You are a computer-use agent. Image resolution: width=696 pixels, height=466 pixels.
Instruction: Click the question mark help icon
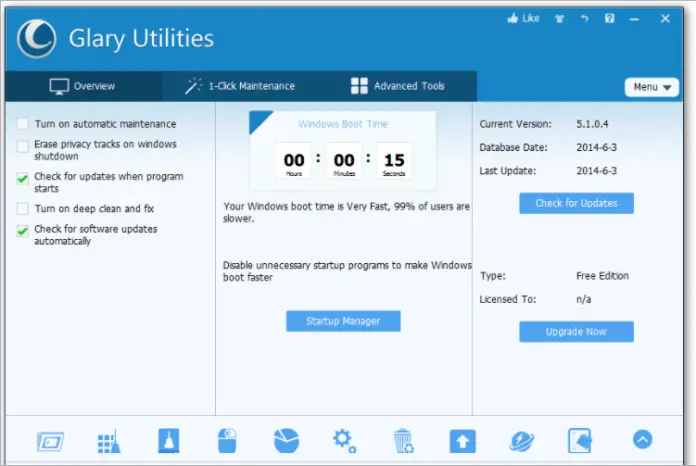pyautogui.click(x=609, y=18)
